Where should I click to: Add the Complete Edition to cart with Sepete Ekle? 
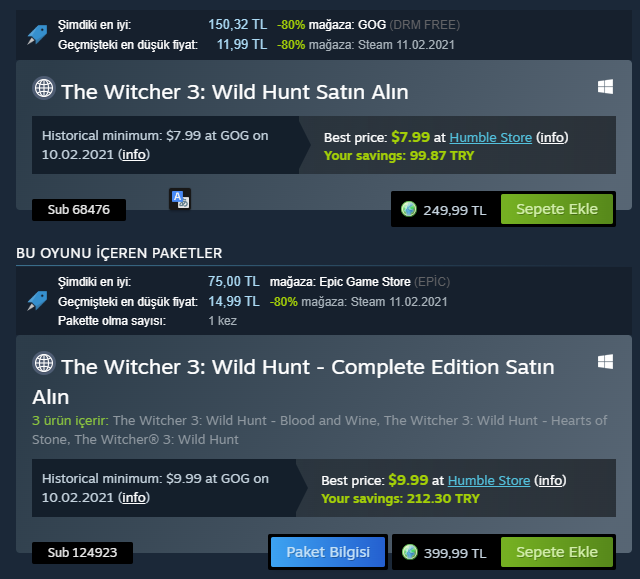(x=556, y=552)
